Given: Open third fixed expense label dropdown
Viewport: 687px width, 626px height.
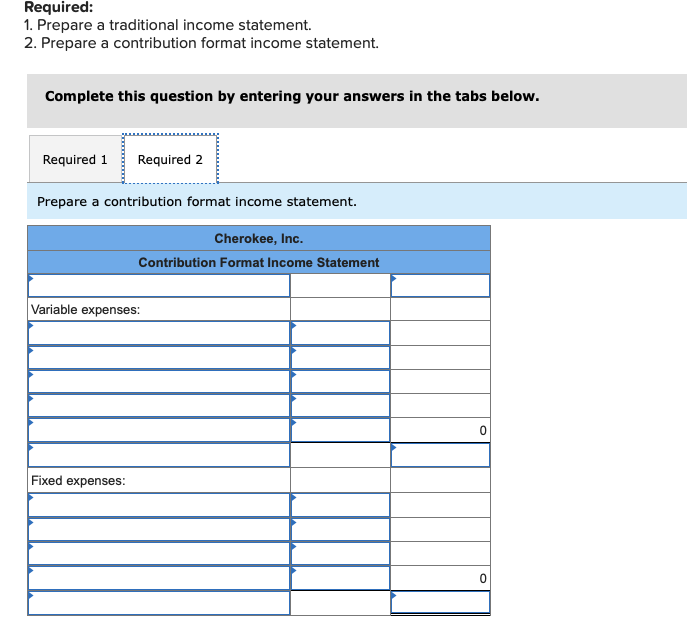Looking at the screenshot, I should [x=159, y=554].
